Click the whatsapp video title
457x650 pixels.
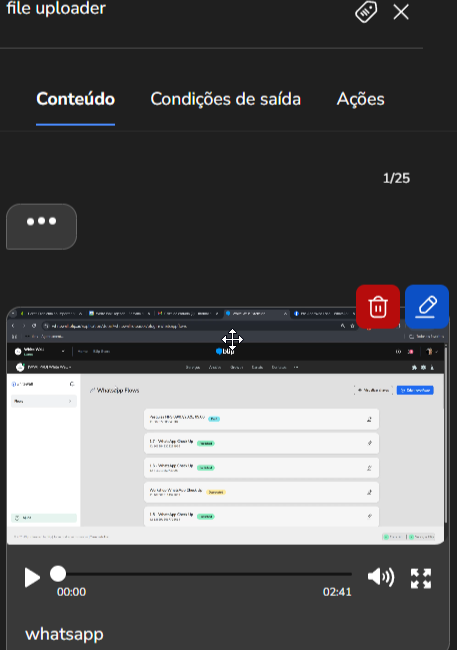(x=64, y=634)
